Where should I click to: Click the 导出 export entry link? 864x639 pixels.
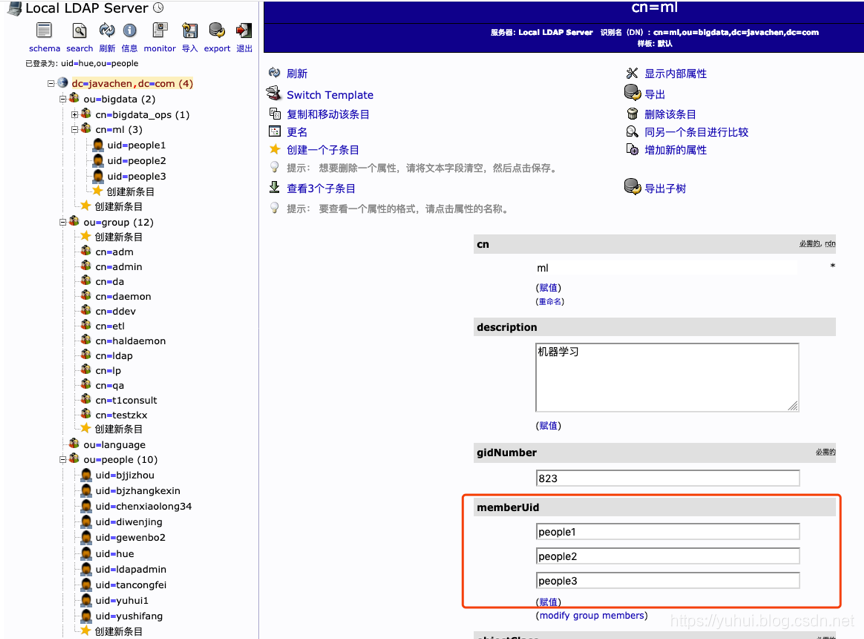655,94
